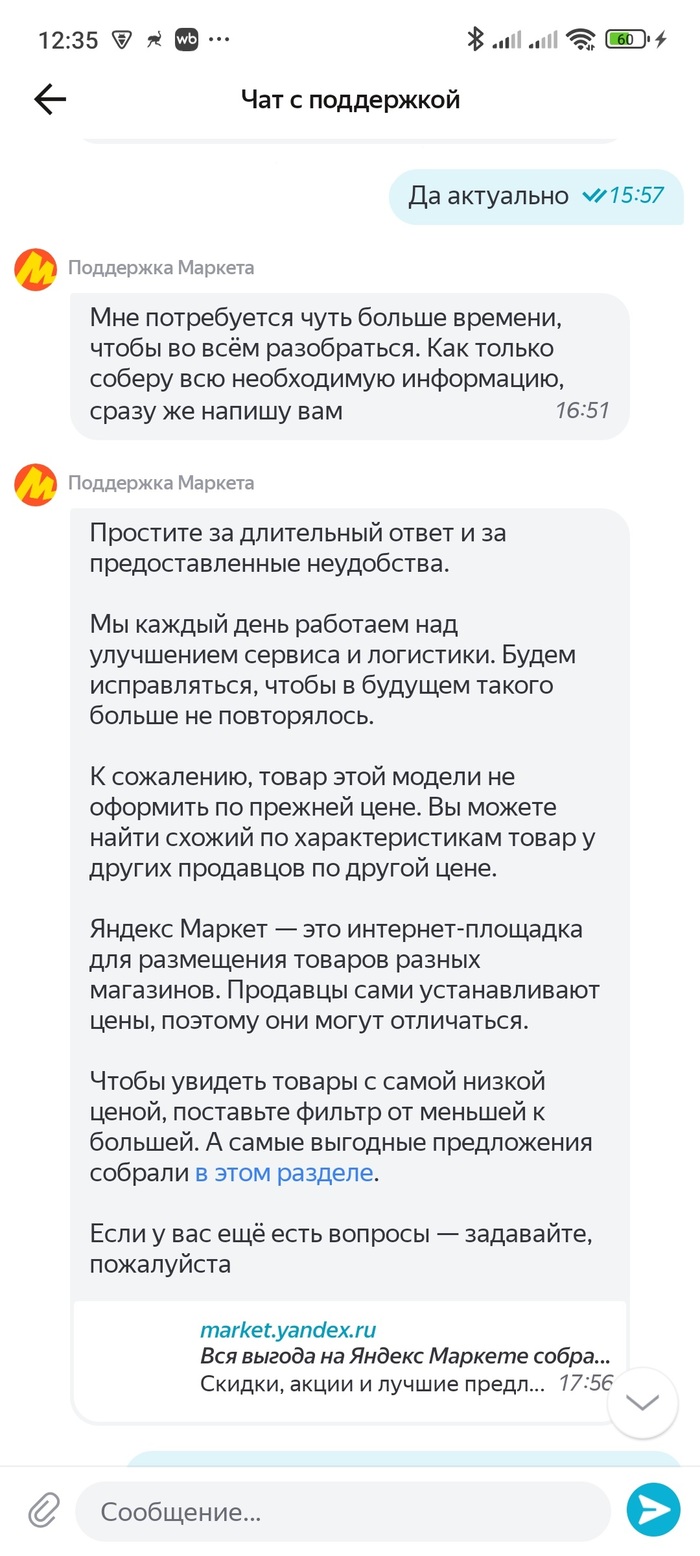Tap the battery indicator icon
700x1556 pixels.
(x=627, y=40)
